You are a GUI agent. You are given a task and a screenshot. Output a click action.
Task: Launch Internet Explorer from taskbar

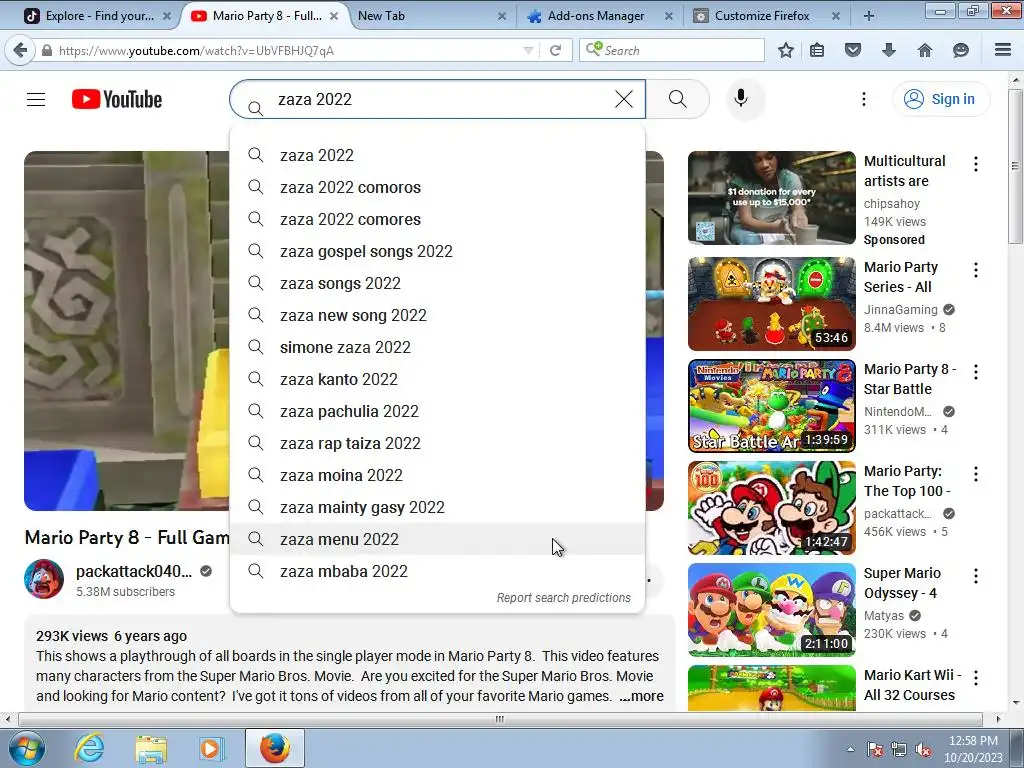[x=89, y=748]
